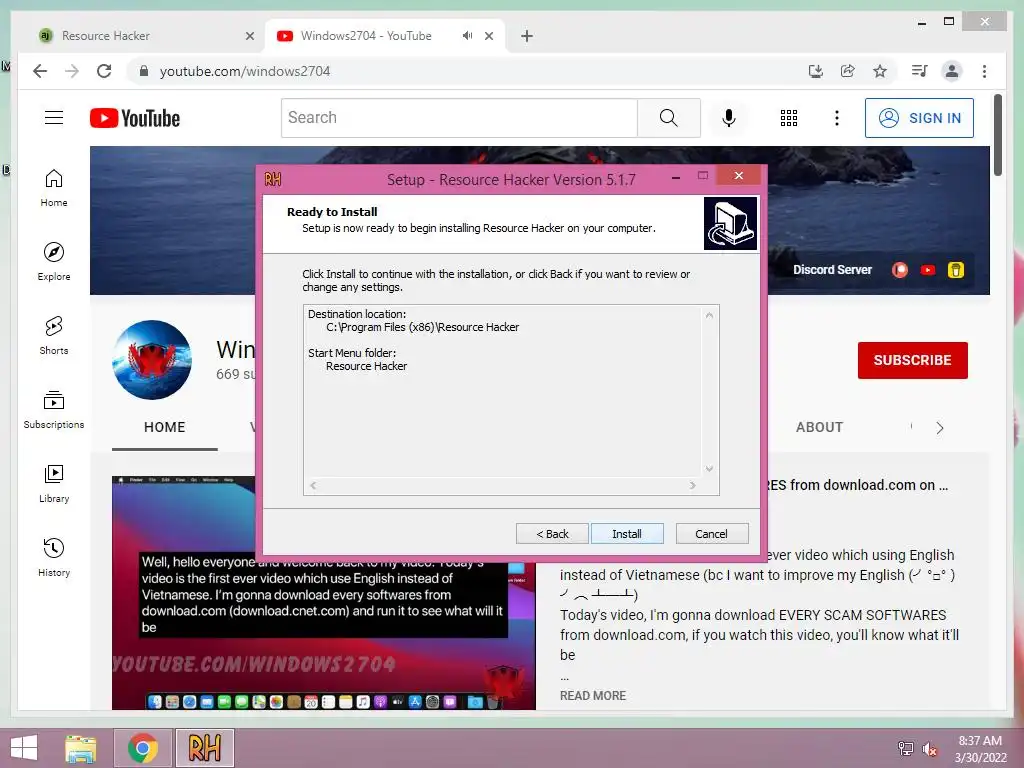Screen dimensions: 1024x768
Task: Click the install app icon in address bar
Action: tap(815, 71)
